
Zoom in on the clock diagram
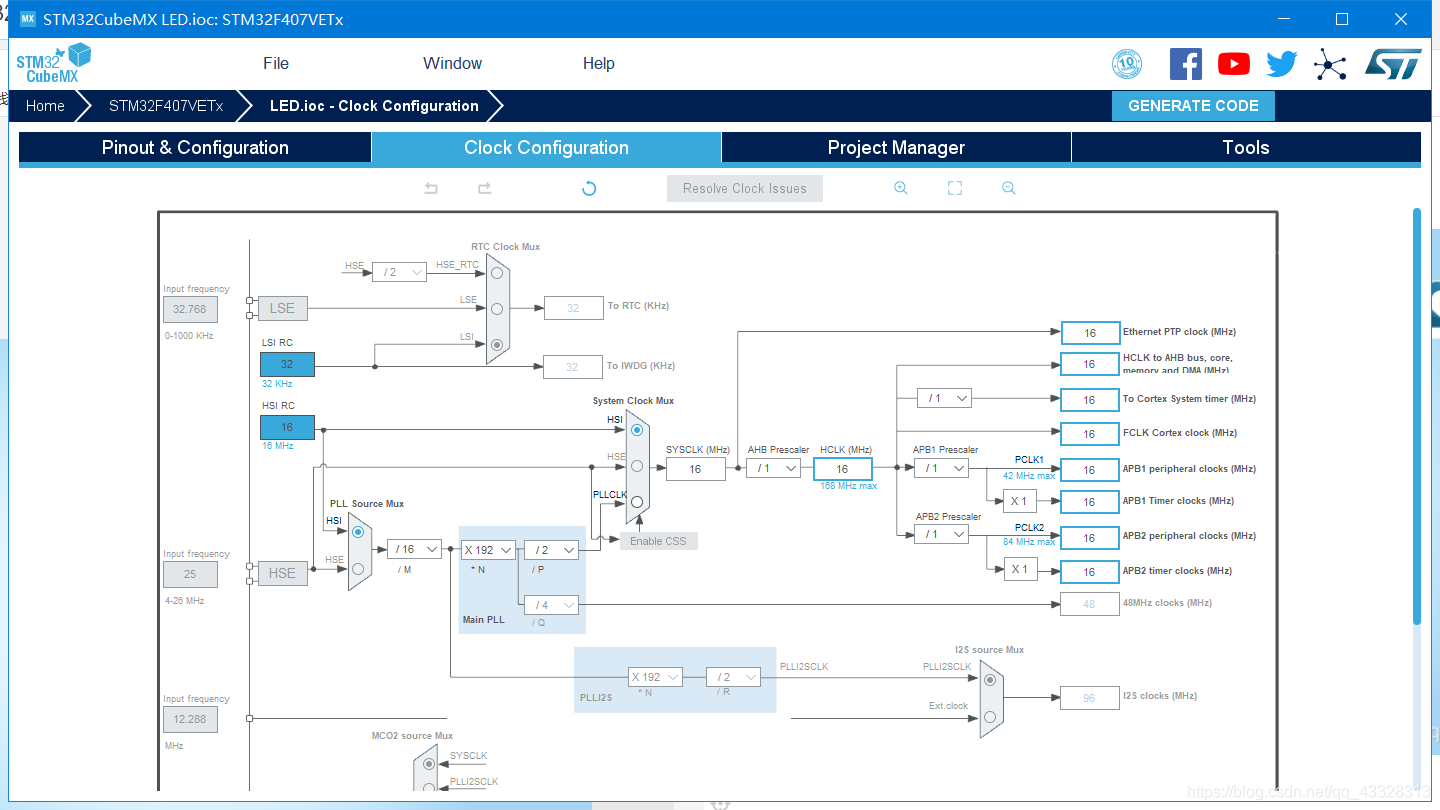[x=901, y=188]
